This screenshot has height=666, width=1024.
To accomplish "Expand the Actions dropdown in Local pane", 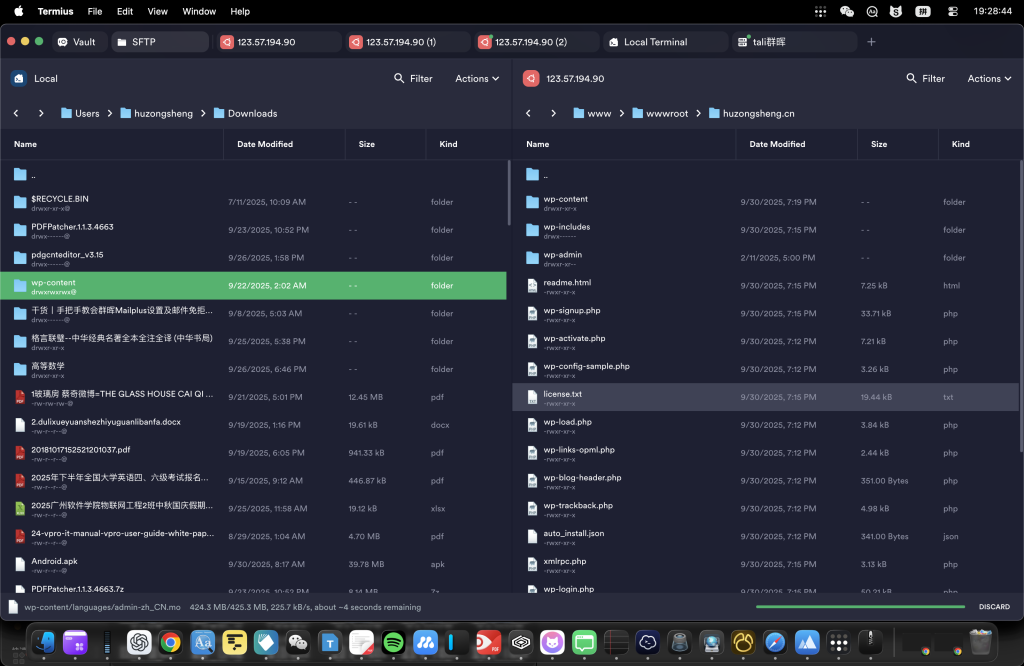I will [477, 78].
